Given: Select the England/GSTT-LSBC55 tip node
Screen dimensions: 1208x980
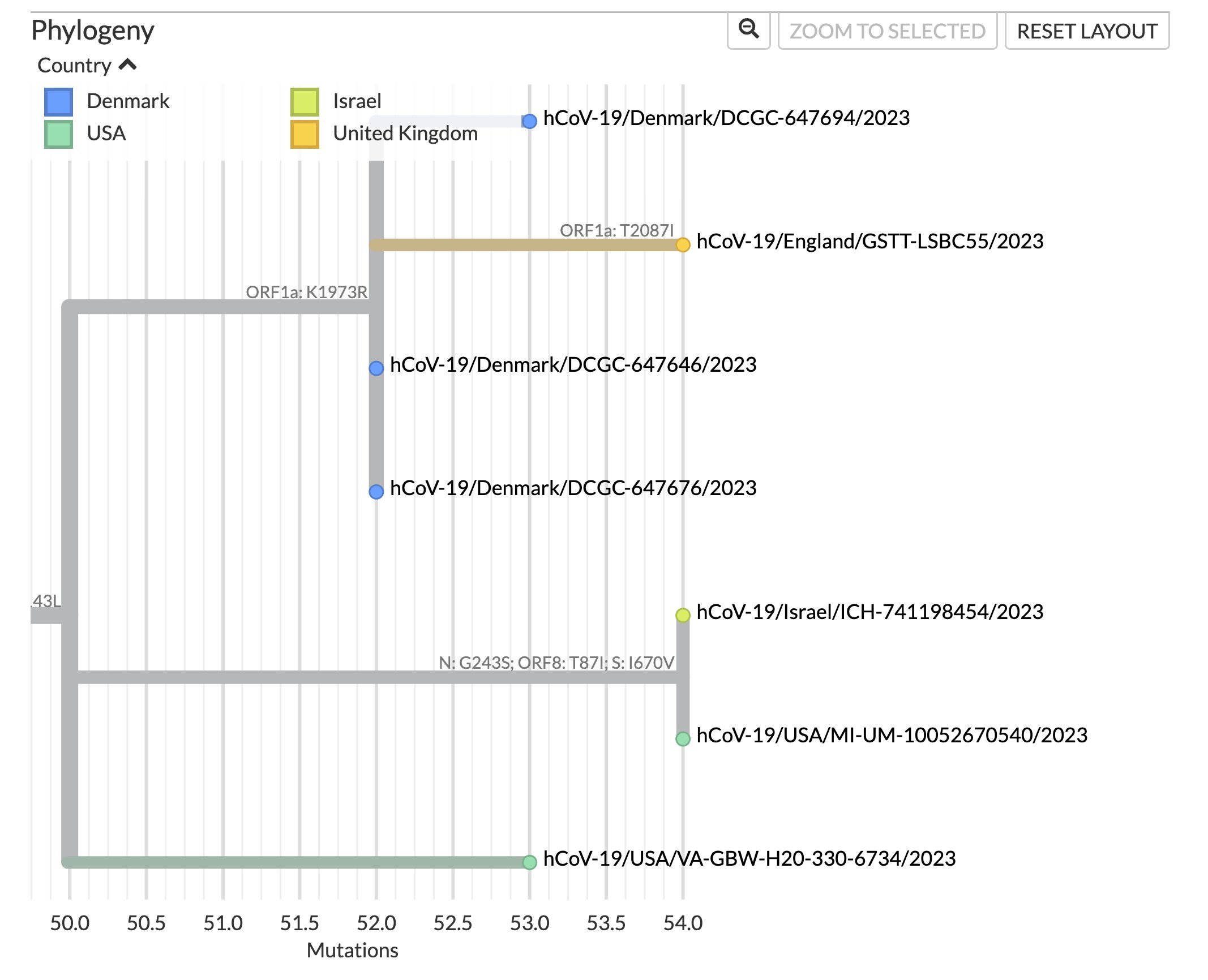Looking at the screenshot, I should (683, 244).
